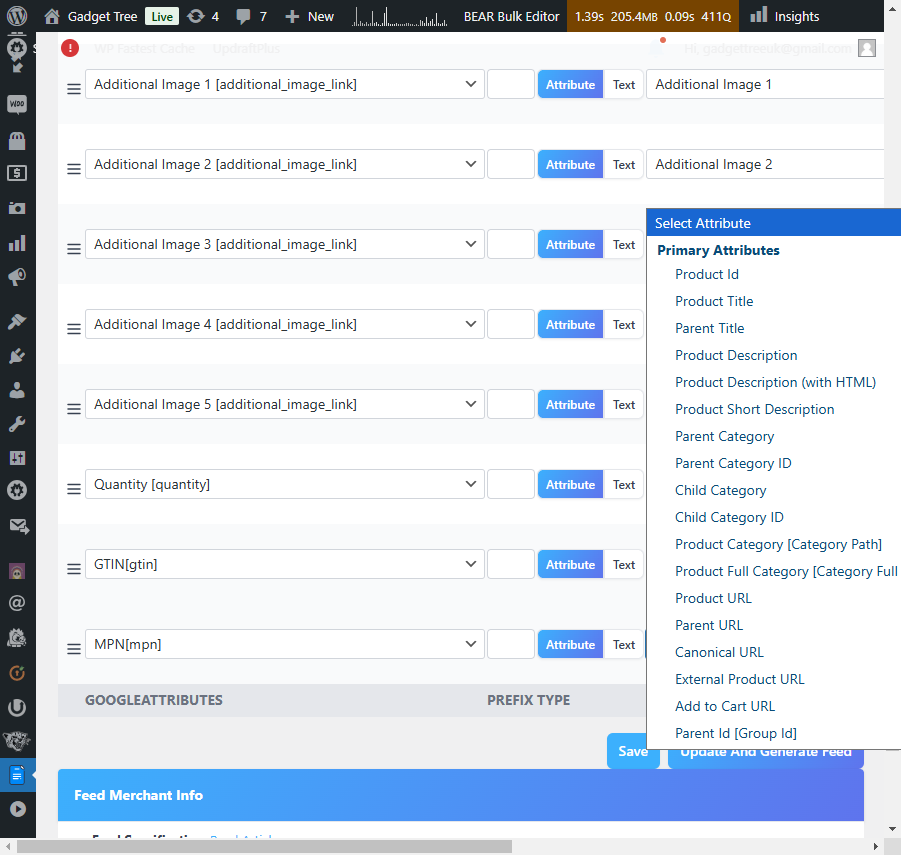
Task: Expand the Quantity [quantity] dropdown
Action: point(285,484)
